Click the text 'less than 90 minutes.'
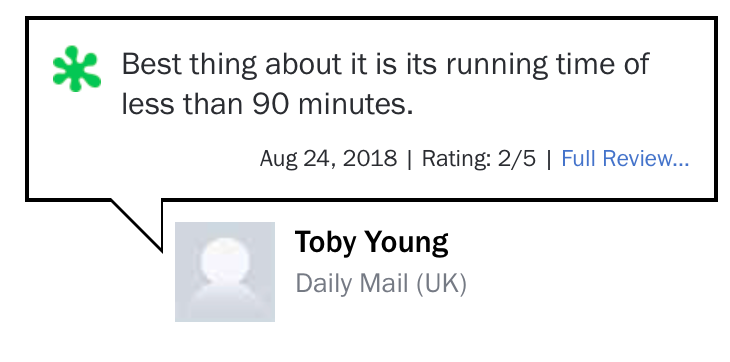The image size is (730, 362). [x=267, y=104]
